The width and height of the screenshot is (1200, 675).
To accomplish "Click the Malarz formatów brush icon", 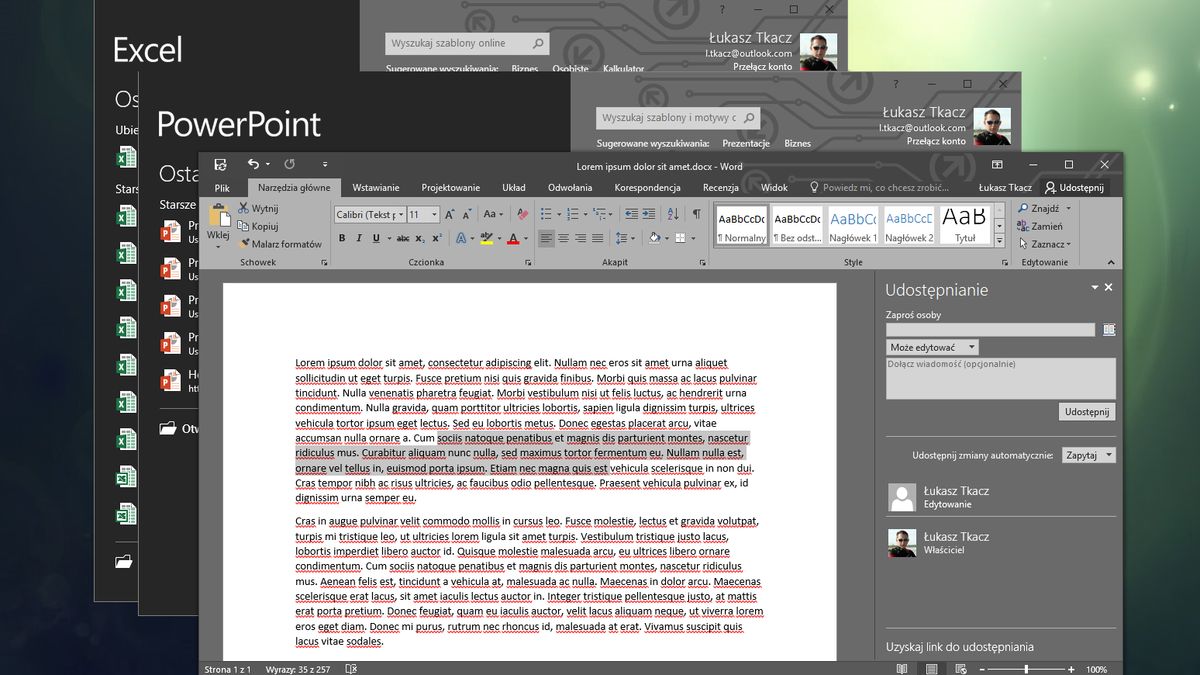I will [243, 244].
